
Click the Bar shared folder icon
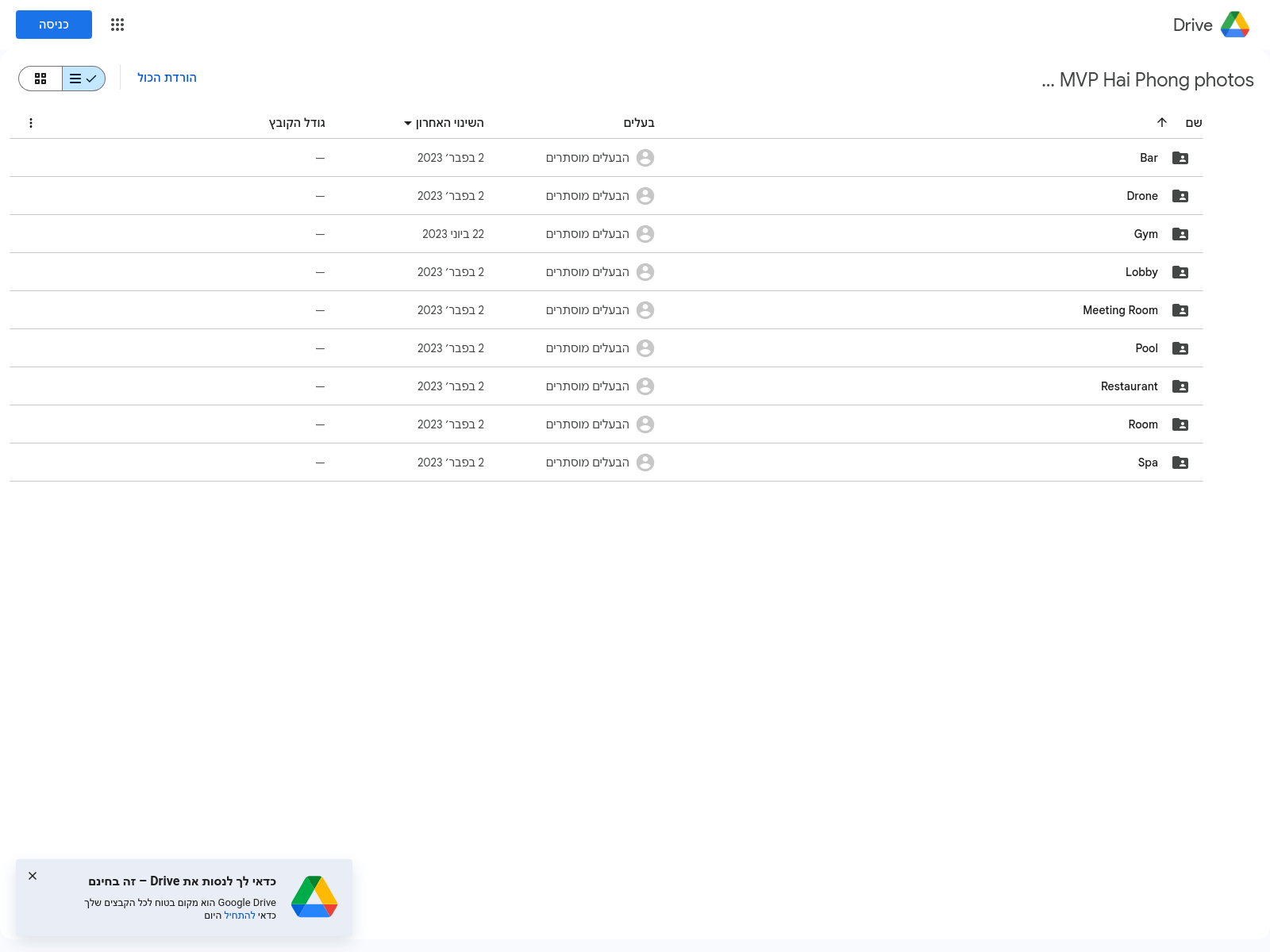point(1180,158)
